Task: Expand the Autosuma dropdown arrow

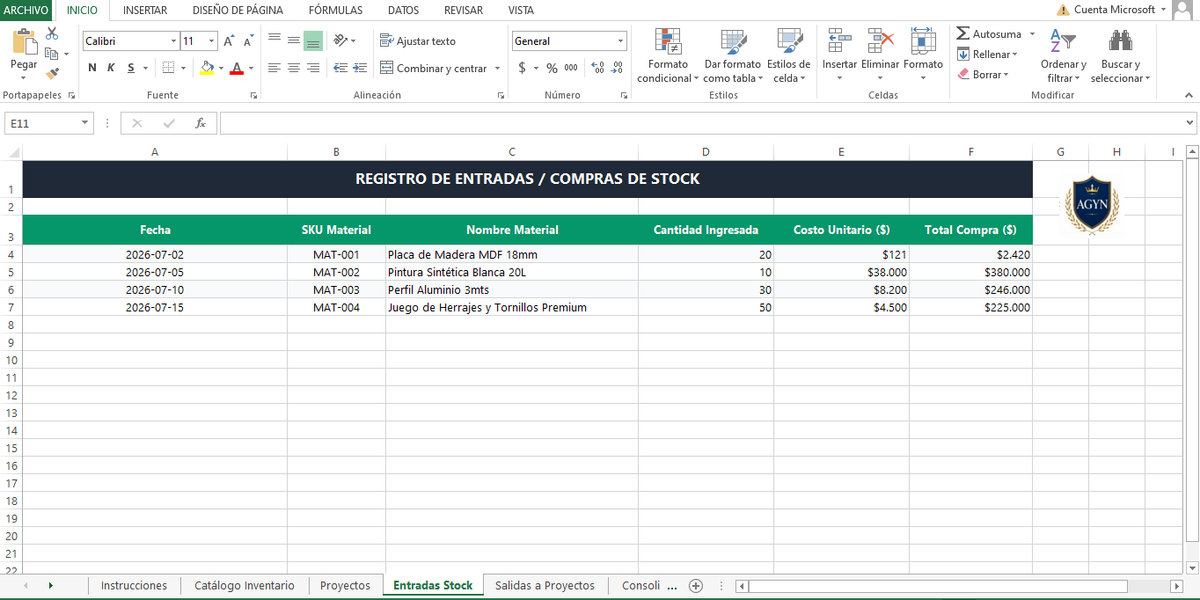Action: 1032,34
